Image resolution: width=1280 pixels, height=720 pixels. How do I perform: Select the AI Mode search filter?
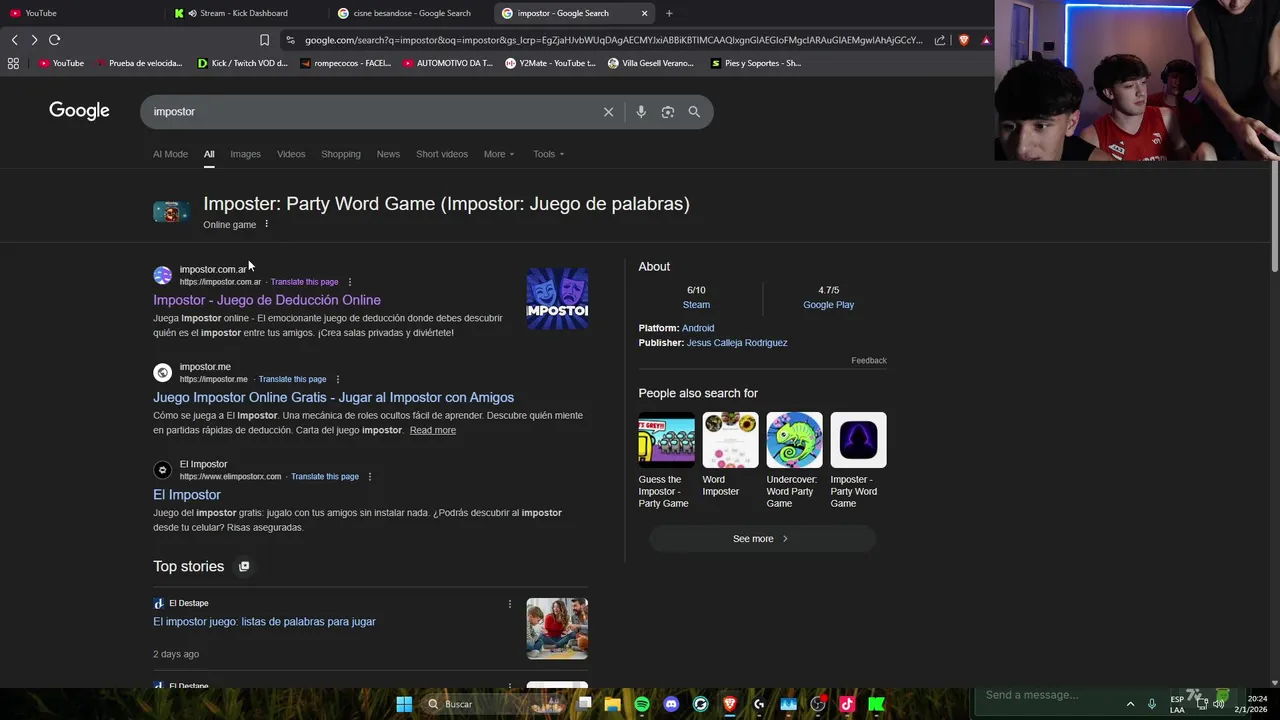tap(170, 154)
